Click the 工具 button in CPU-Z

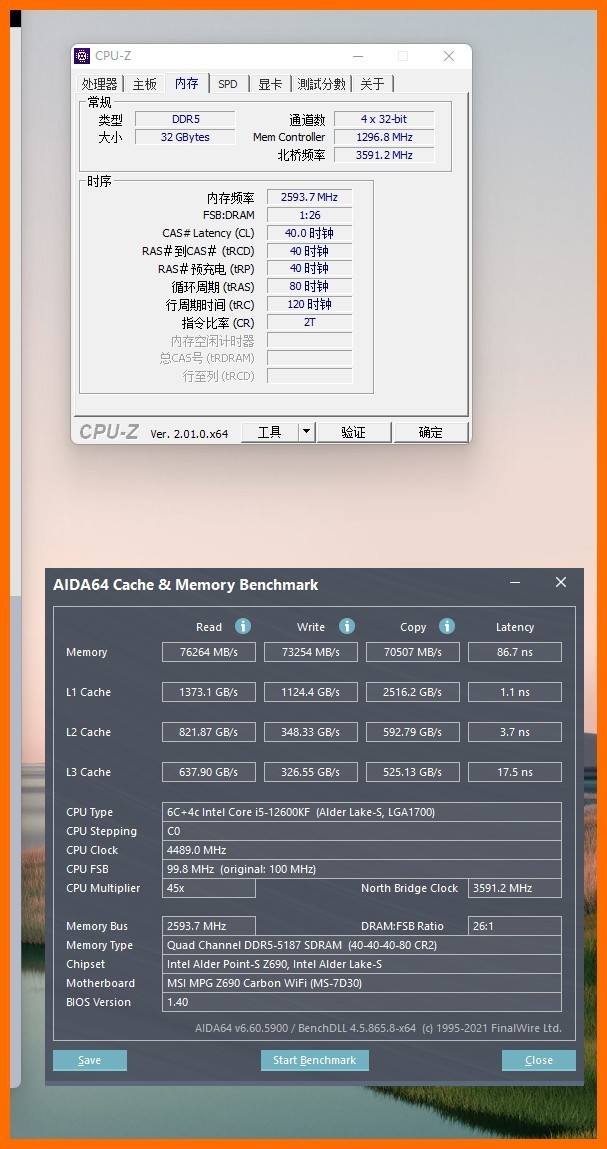(270, 432)
